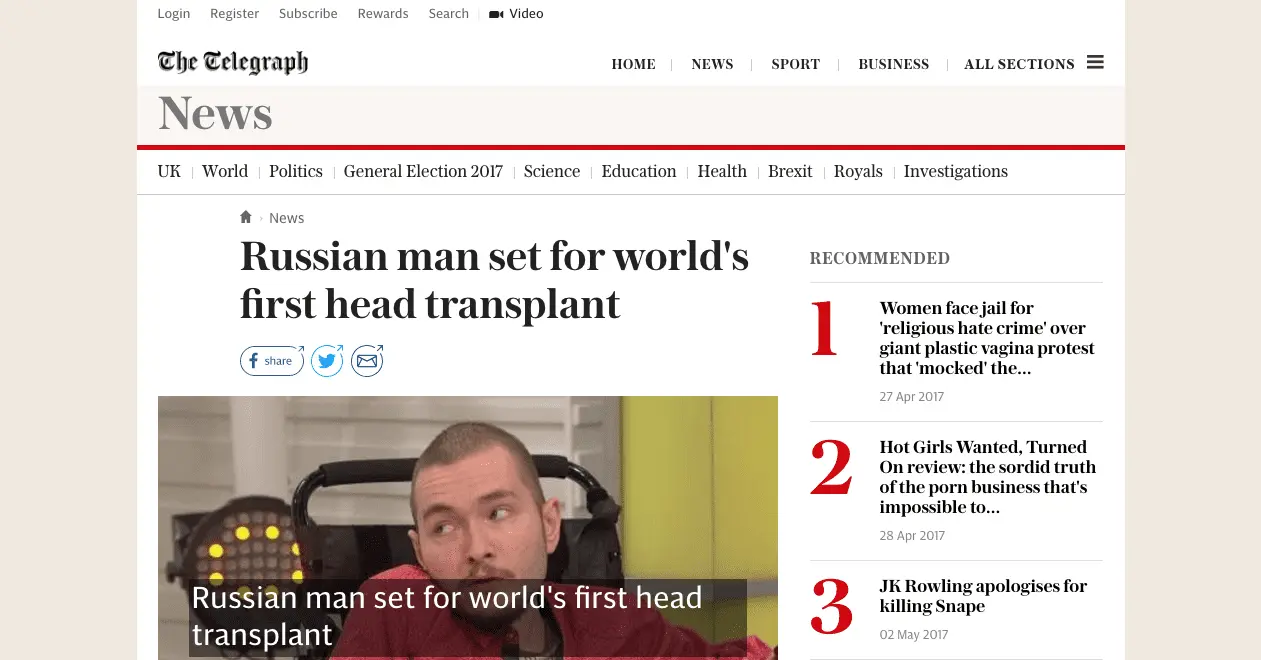
Task: Open the General Election 2017 tab
Action: point(423,171)
